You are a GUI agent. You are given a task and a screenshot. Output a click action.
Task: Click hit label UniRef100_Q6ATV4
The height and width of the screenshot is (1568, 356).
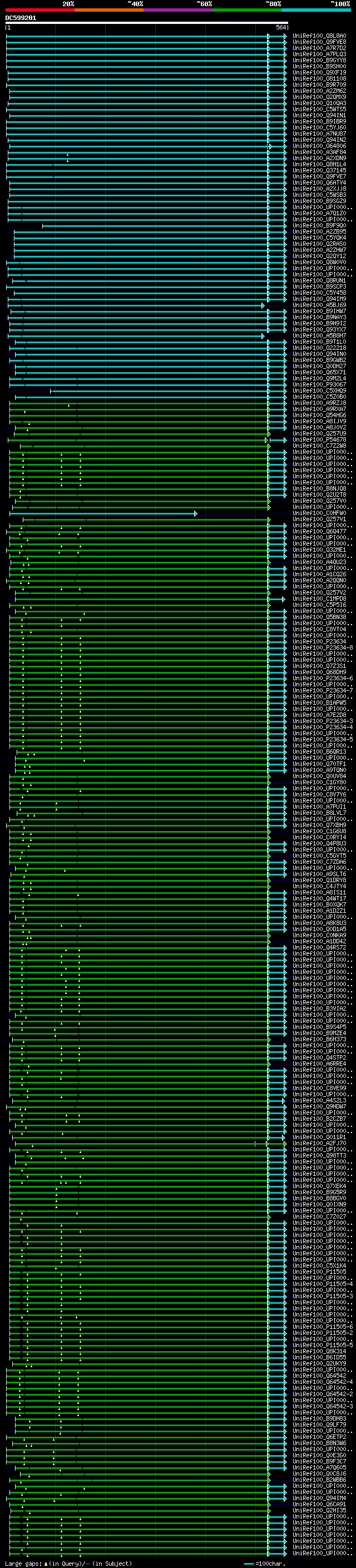tap(319, 182)
